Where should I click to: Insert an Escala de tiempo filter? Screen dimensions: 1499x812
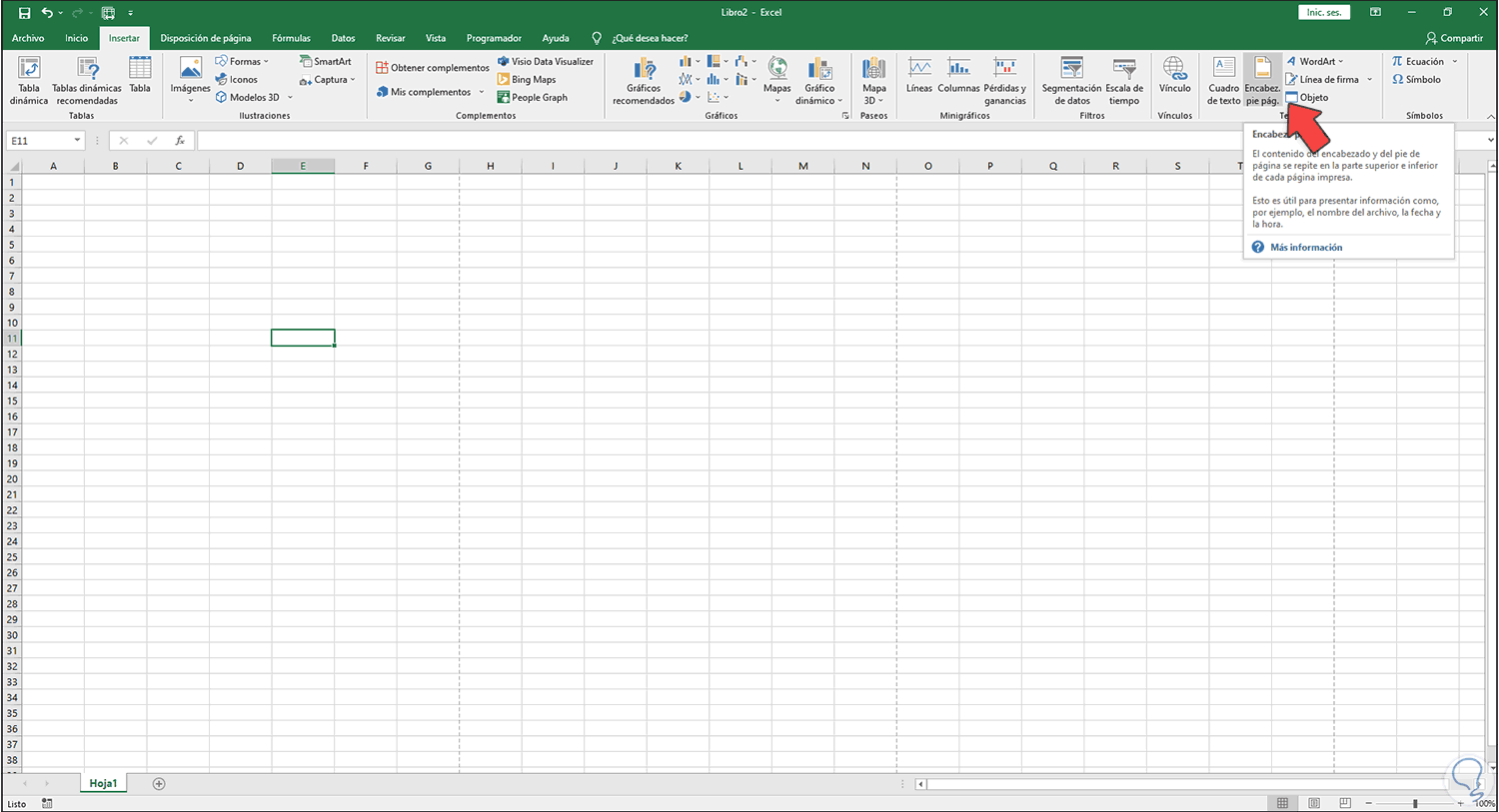click(x=1124, y=81)
